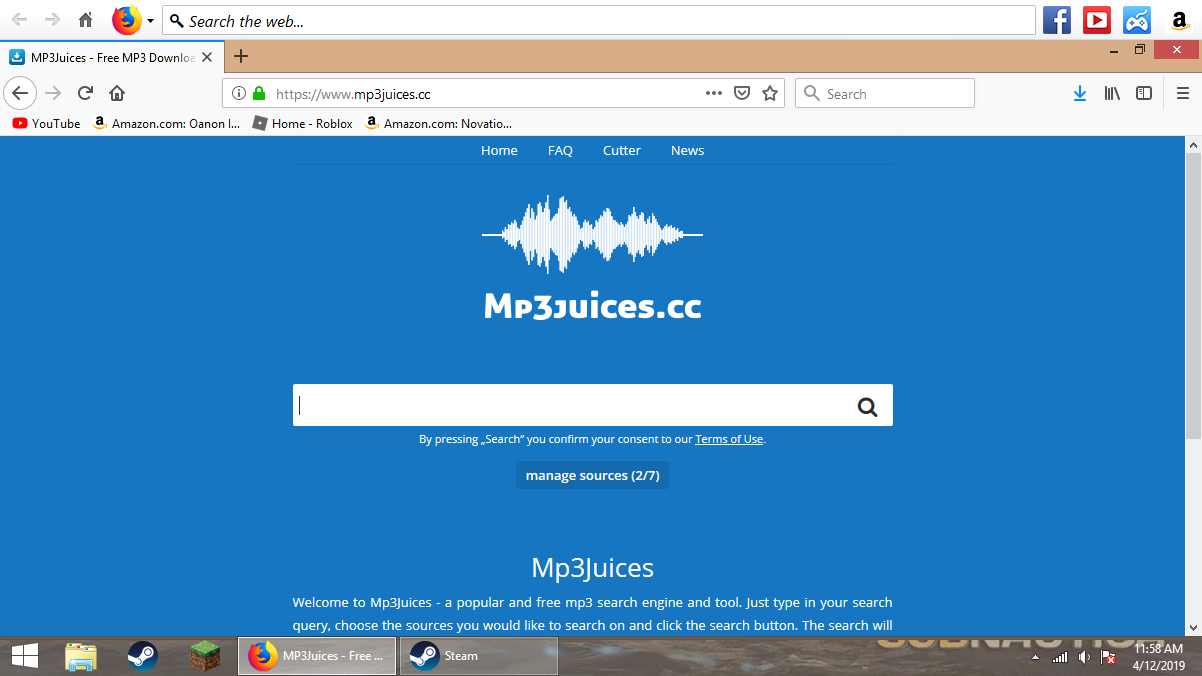Expand the dropdown arrow next to Firefox logo
Screen dimensions: 1202x676
click(151, 21)
